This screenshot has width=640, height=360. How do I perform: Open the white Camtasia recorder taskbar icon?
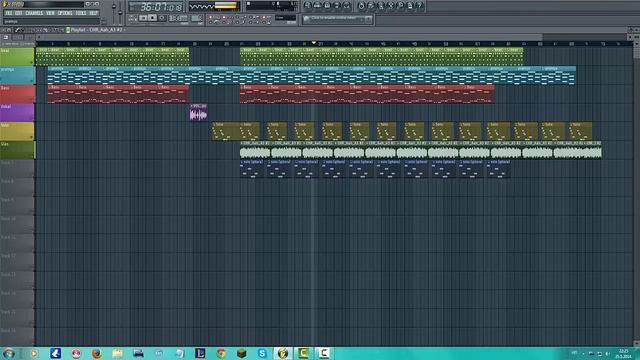coord(324,353)
